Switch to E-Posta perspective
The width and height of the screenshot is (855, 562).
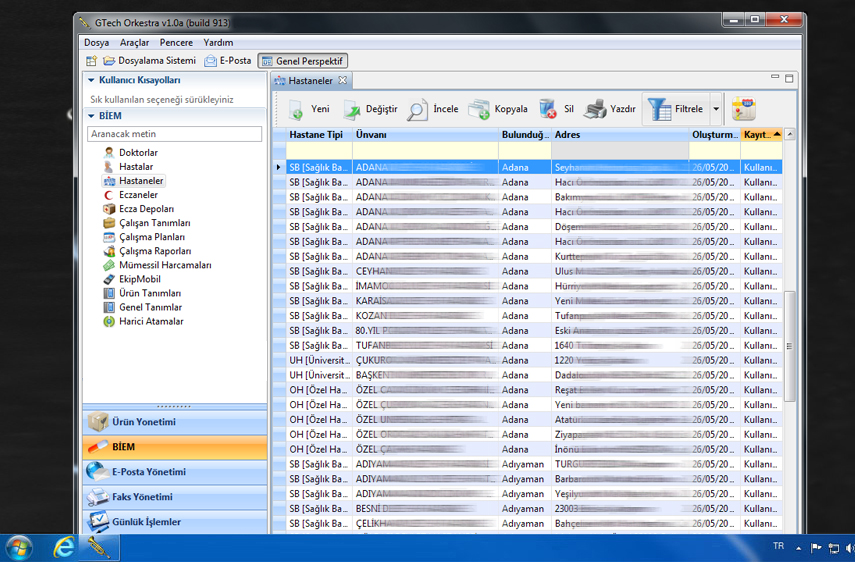click(228, 61)
